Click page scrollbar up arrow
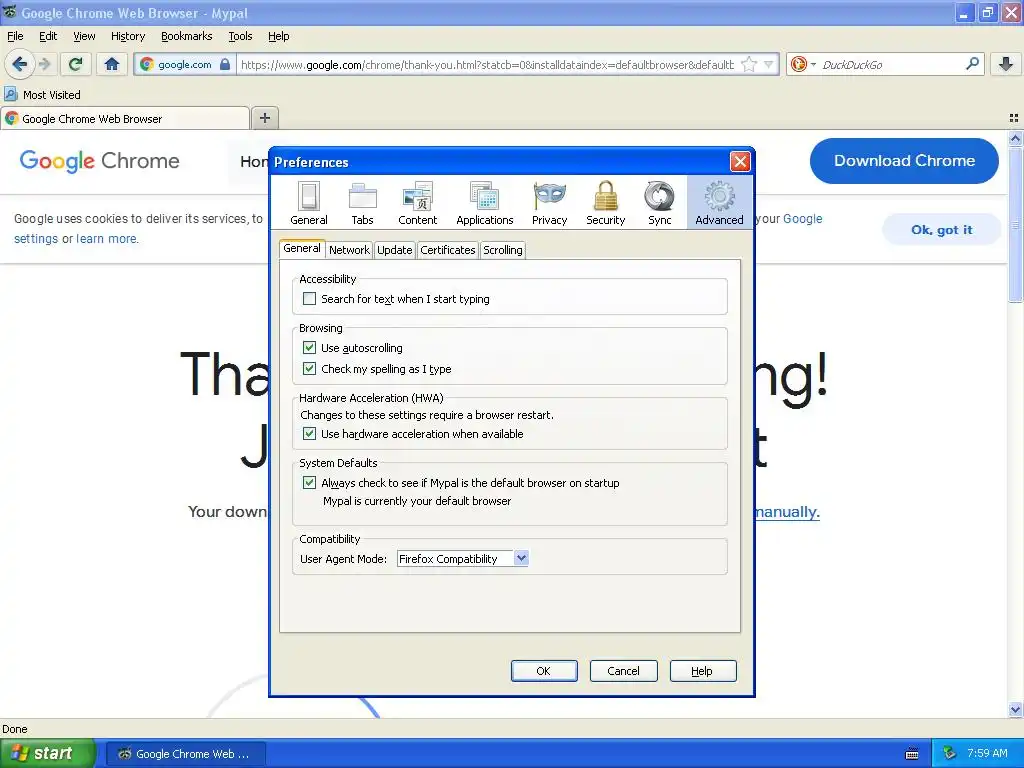The height and width of the screenshot is (768, 1024). [x=1015, y=138]
